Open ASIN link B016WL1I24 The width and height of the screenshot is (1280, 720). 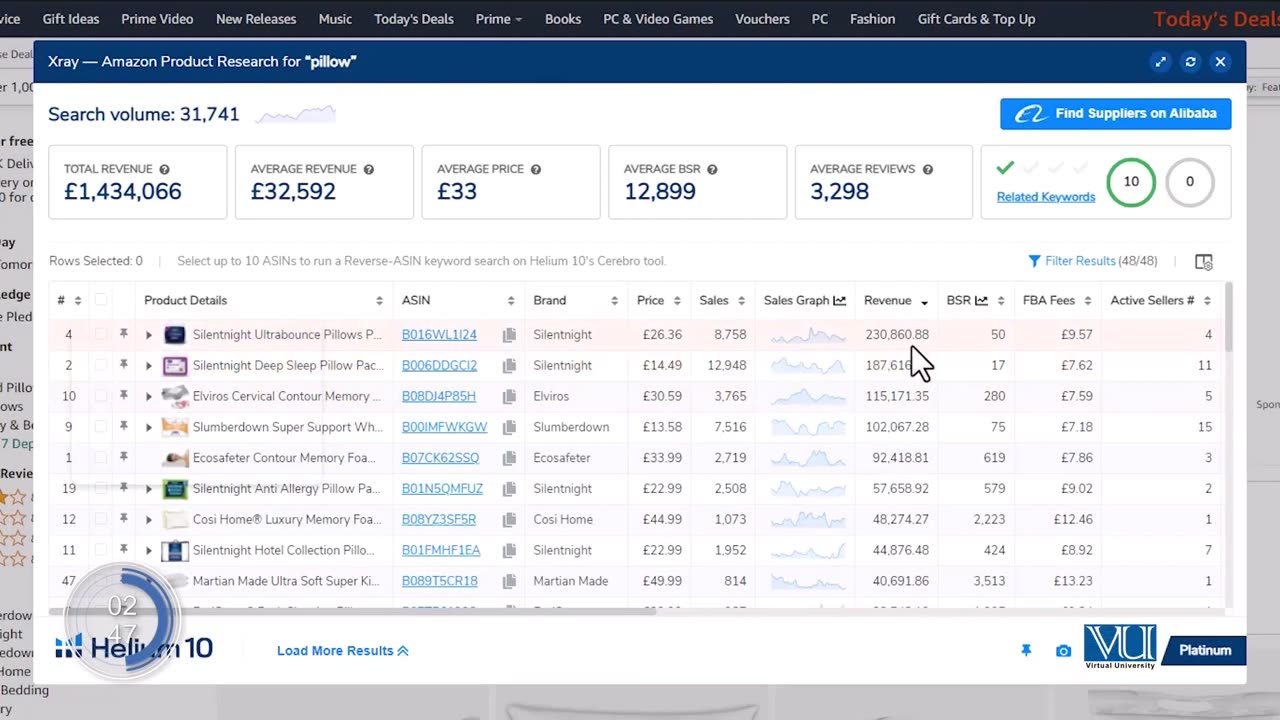tap(439, 335)
